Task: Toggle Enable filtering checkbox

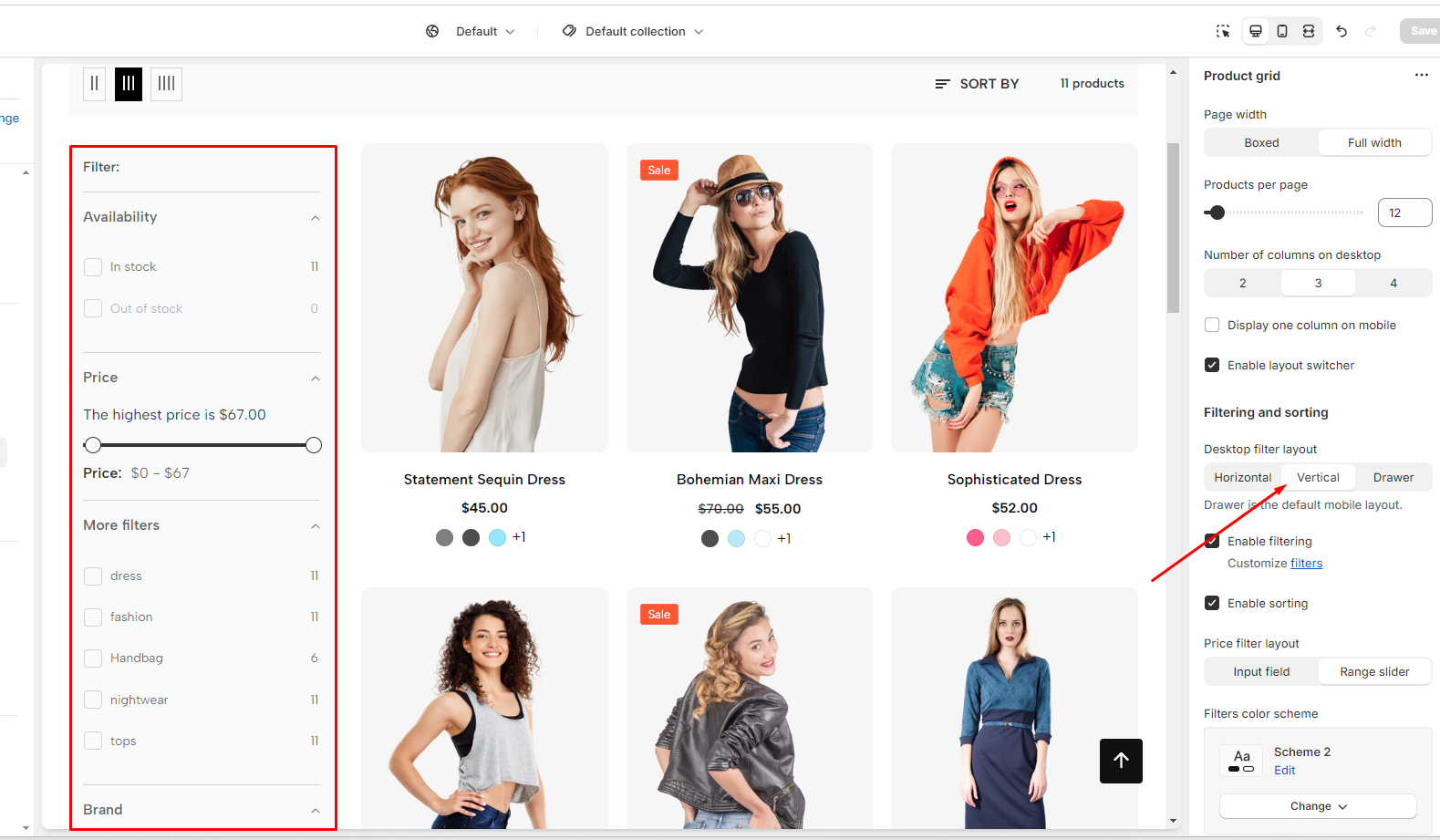Action: [x=1212, y=541]
